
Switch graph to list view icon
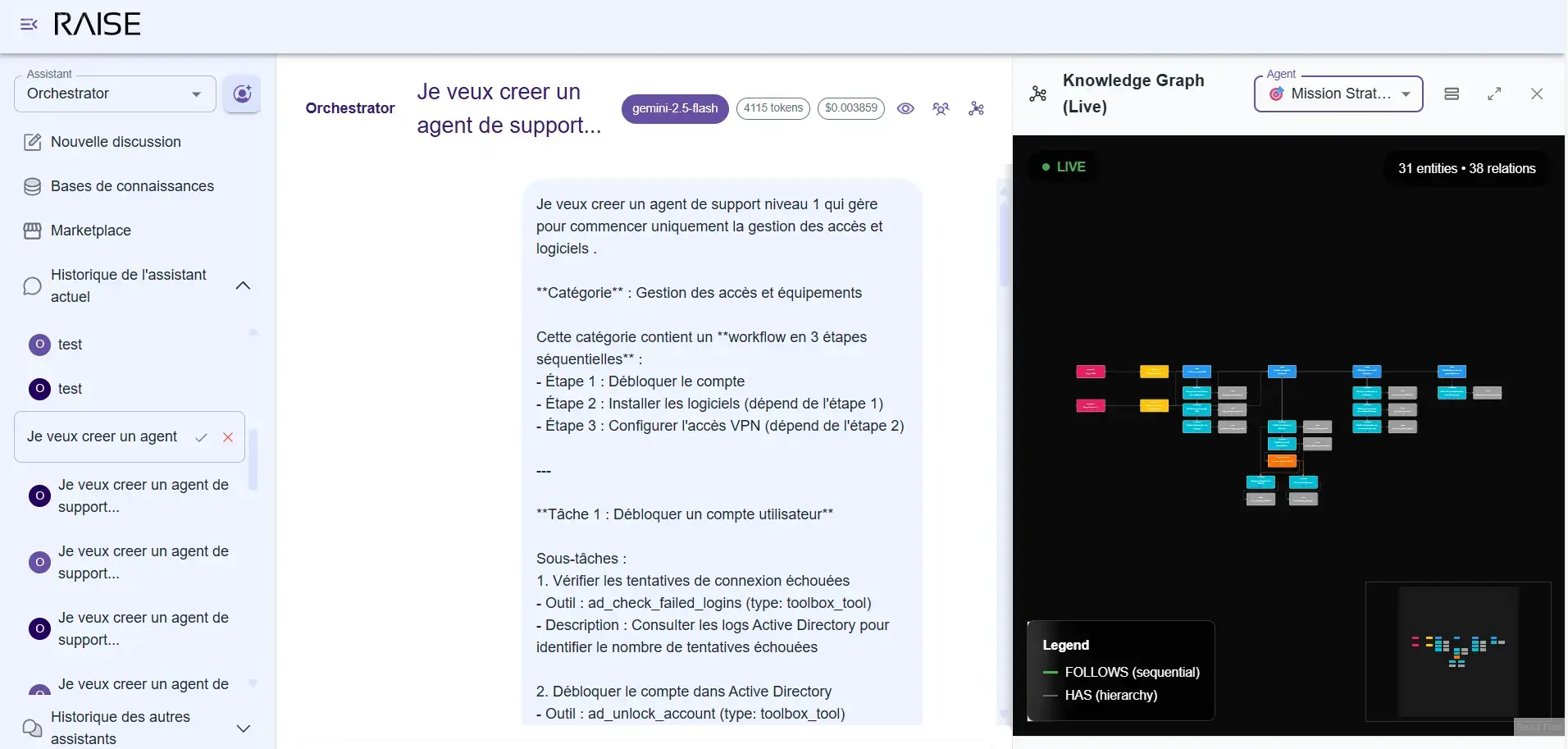(x=1452, y=94)
